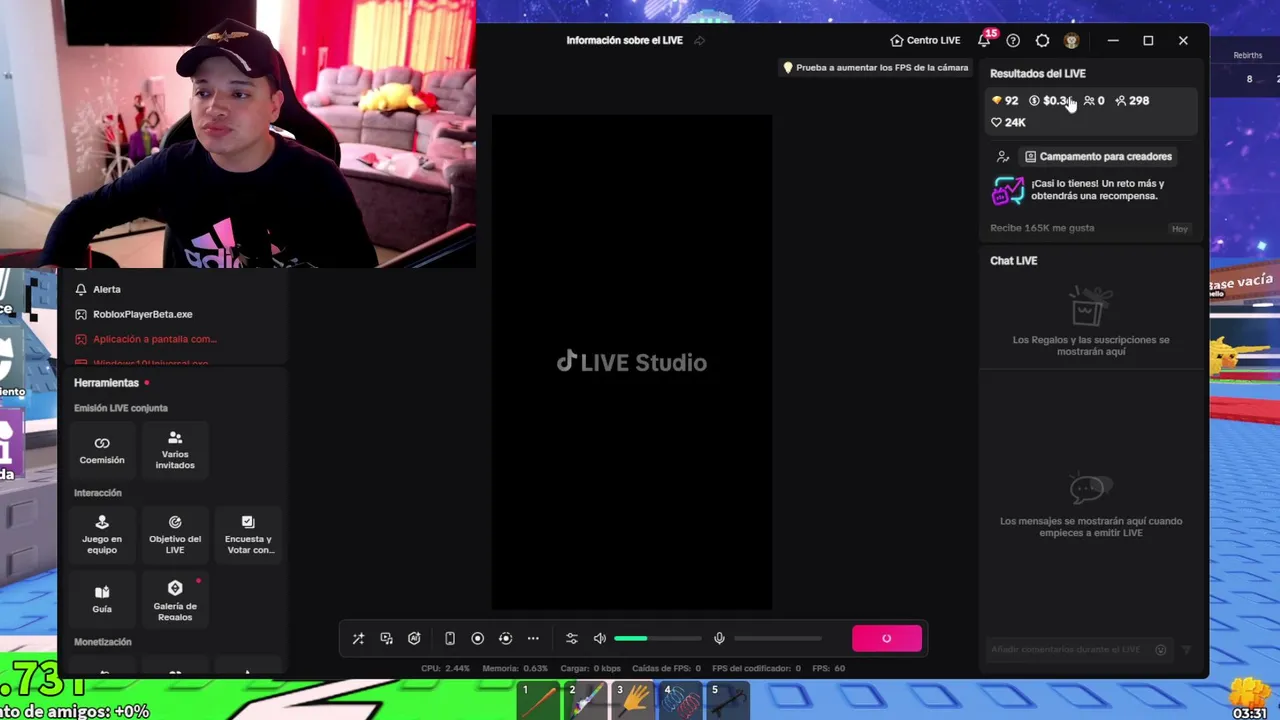Click the dashed-circle replay record icon

click(x=505, y=638)
